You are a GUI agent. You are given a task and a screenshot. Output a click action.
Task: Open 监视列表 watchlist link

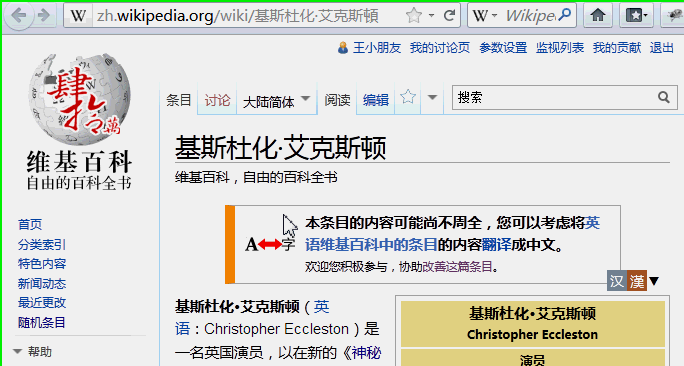560,48
